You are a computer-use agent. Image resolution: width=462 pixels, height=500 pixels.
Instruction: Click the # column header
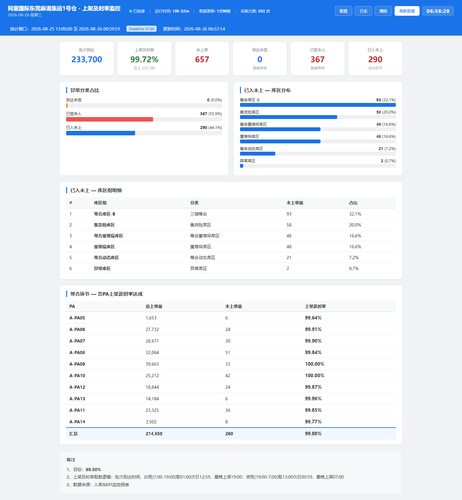(x=71, y=203)
